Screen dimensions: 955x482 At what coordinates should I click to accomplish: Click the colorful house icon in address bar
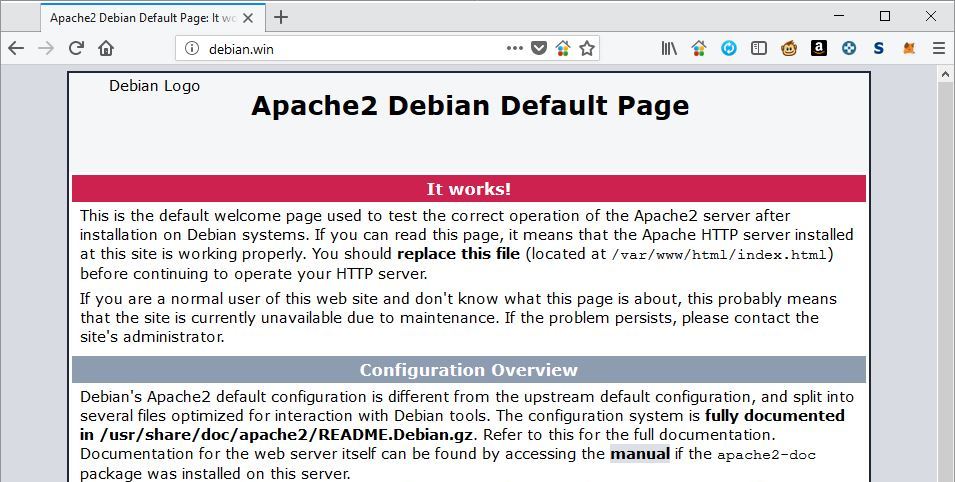tap(563, 48)
